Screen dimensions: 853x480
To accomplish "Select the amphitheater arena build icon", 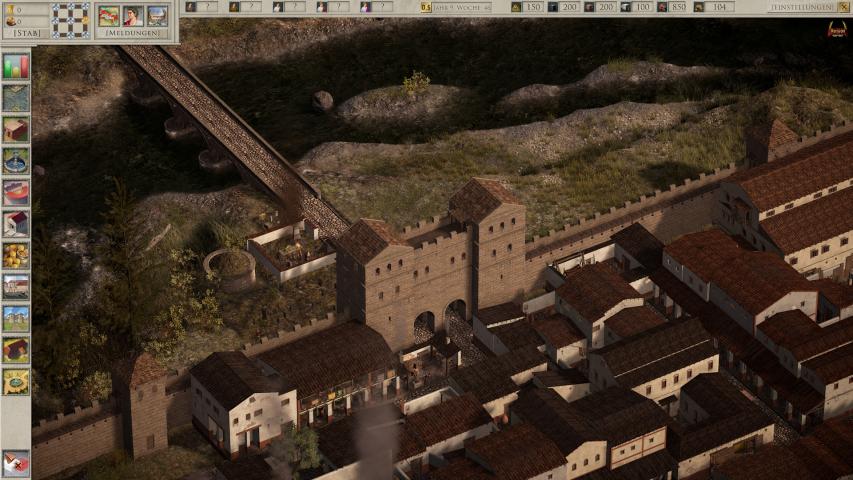I will (x=16, y=192).
